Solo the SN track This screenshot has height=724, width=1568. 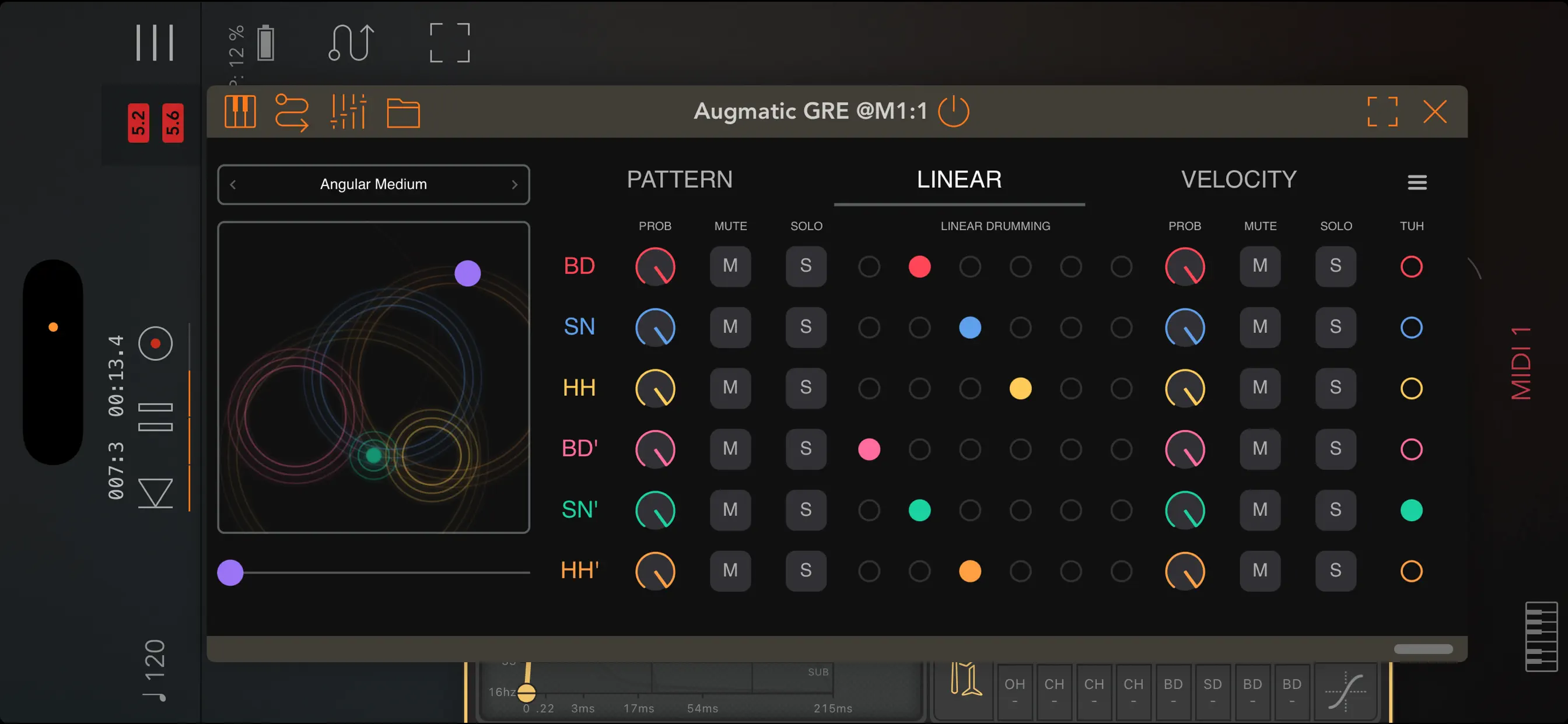tap(806, 328)
